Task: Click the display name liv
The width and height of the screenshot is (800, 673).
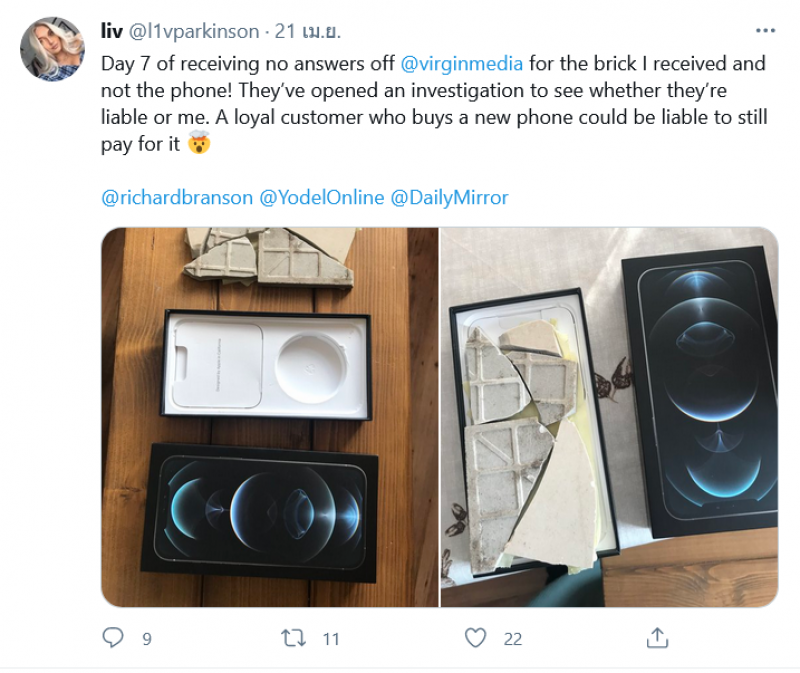Action: click(112, 31)
